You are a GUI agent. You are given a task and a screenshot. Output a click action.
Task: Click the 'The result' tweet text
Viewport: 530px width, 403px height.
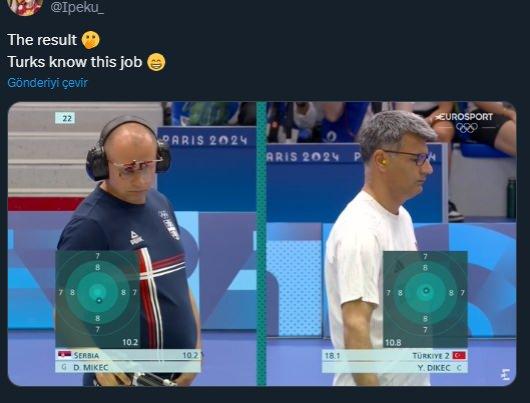tap(42, 40)
